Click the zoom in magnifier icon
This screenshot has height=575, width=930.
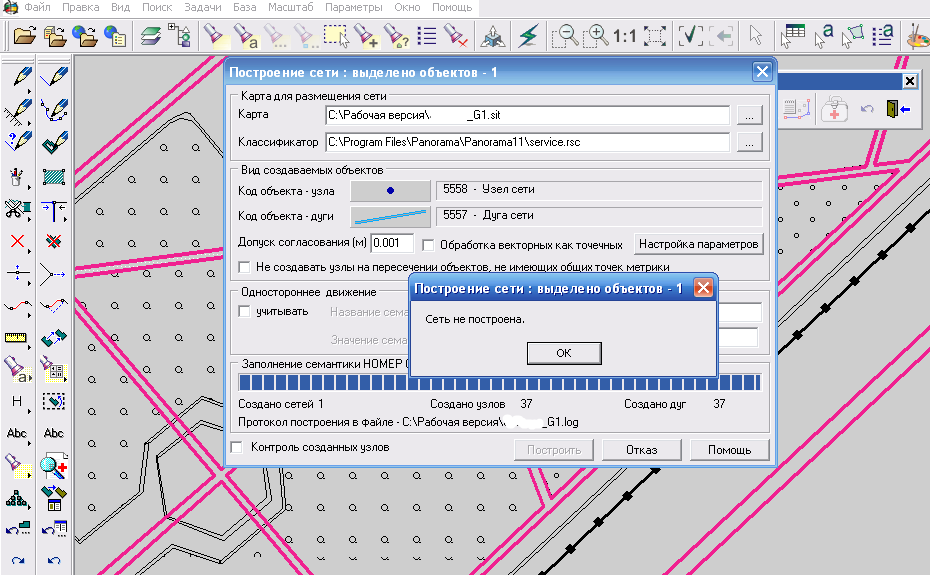pyautogui.click(x=596, y=37)
